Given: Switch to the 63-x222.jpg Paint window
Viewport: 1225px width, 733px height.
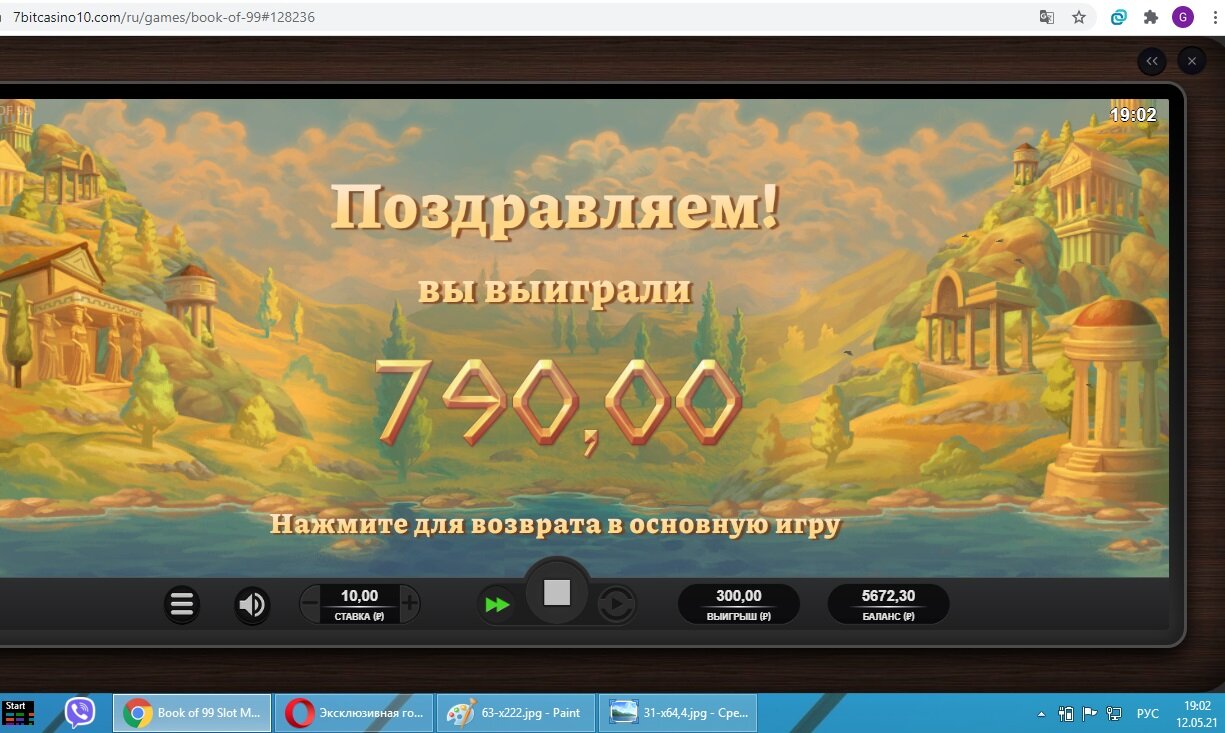Looking at the screenshot, I should [x=516, y=713].
